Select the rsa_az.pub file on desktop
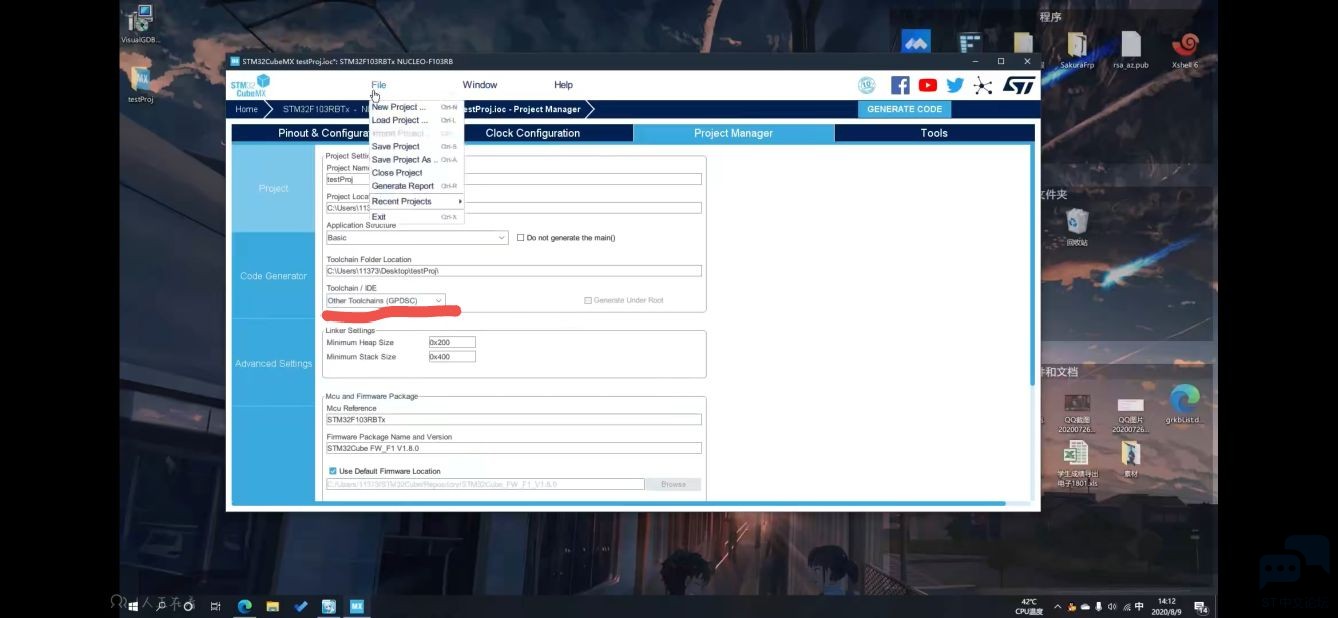Screen dimensions: 1338x618 1131,49
